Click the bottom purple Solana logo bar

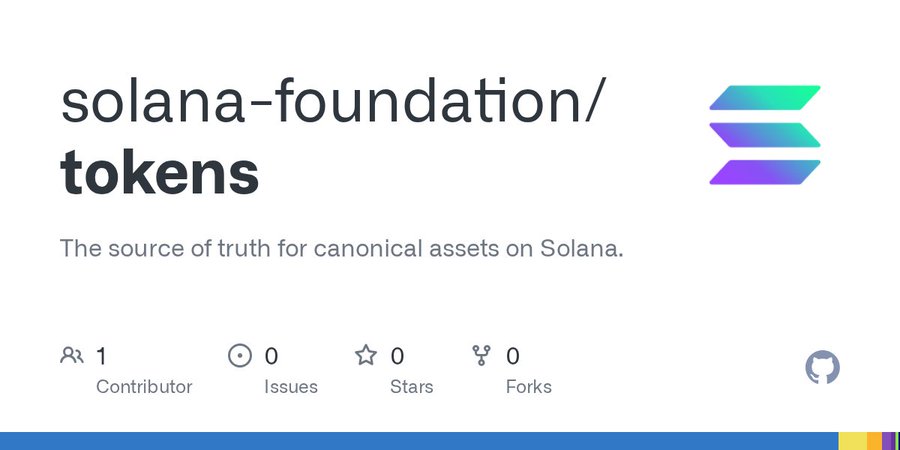pos(765,172)
